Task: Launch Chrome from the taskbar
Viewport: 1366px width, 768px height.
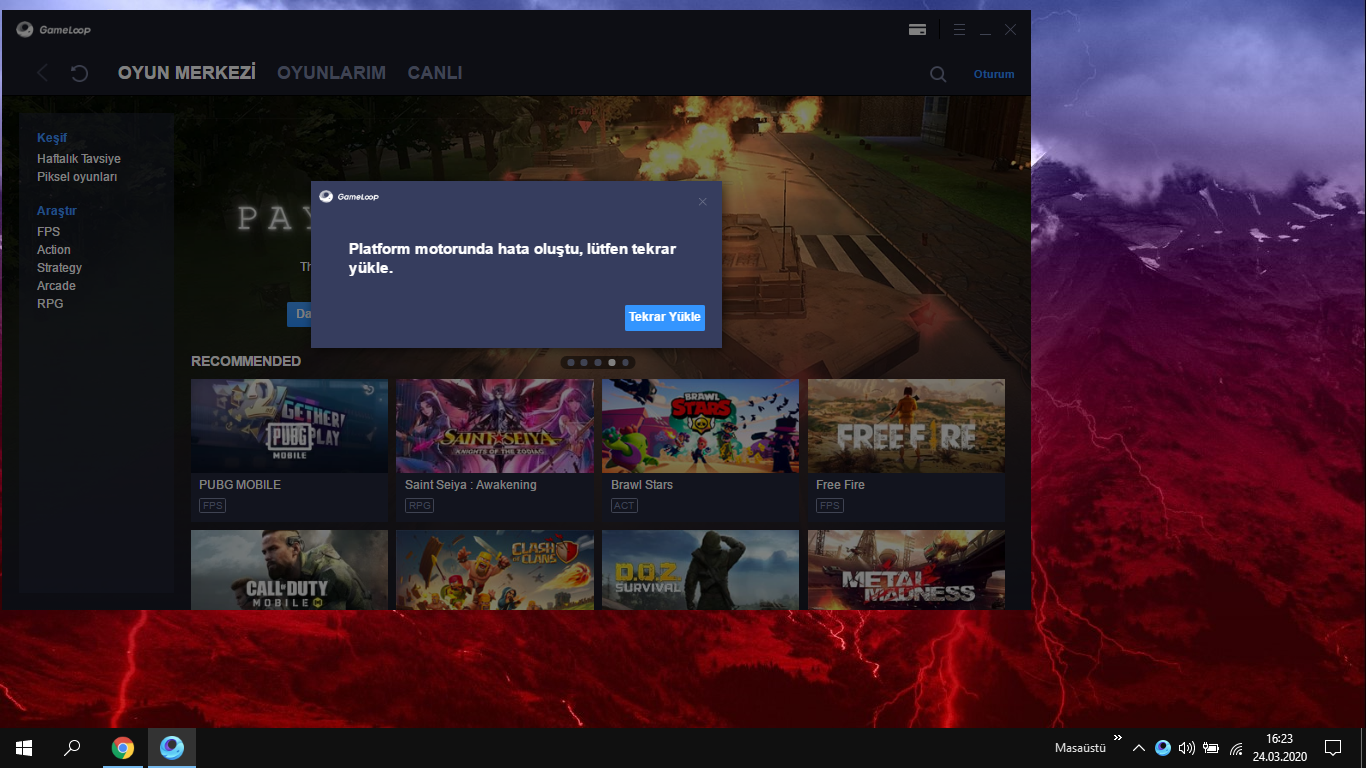Action: pos(123,748)
